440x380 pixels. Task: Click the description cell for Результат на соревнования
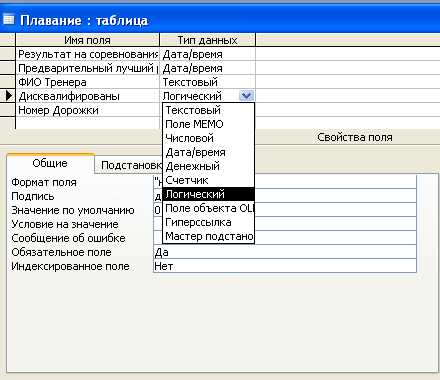click(348, 54)
